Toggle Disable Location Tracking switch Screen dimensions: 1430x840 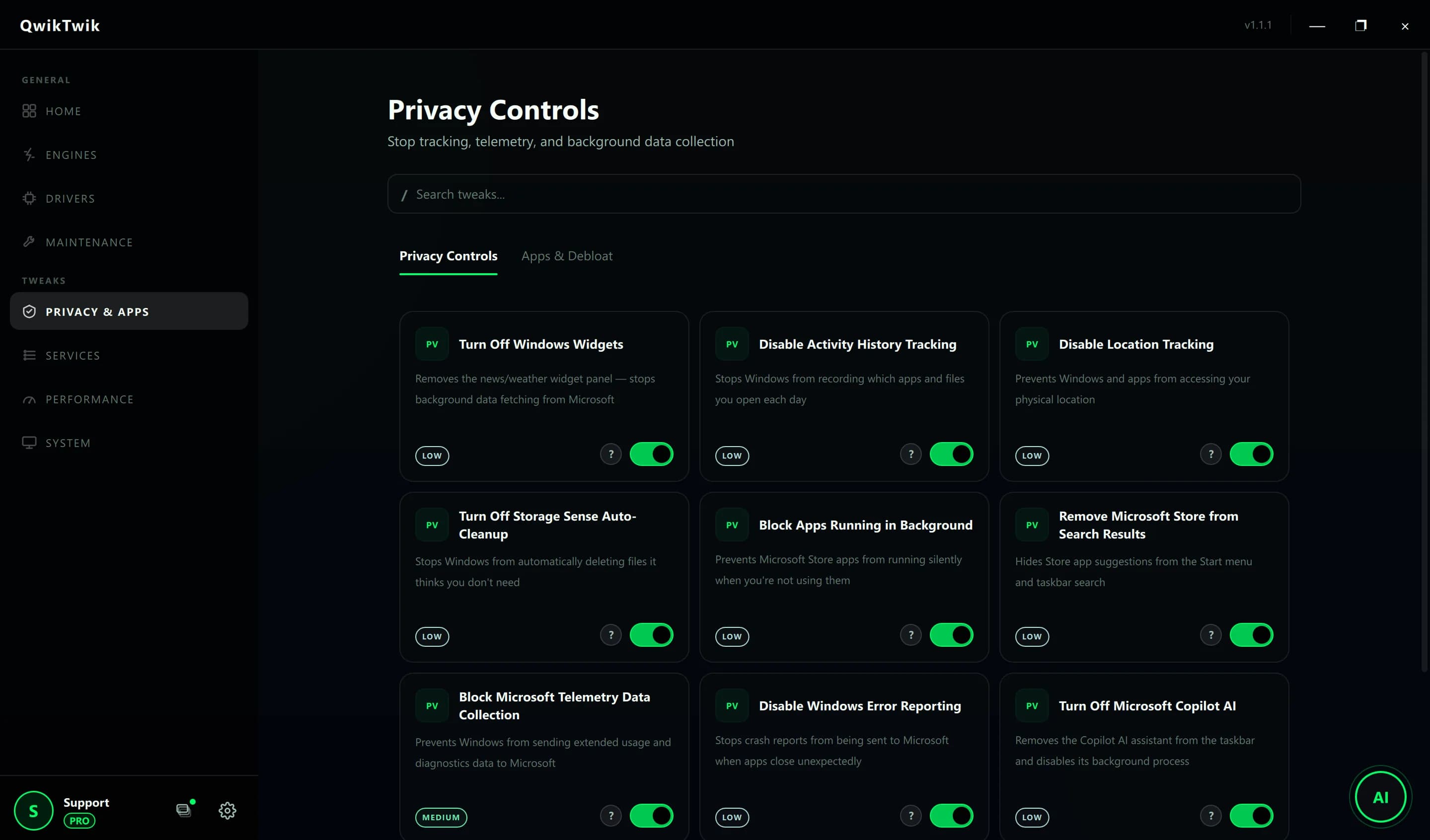coord(1251,454)
